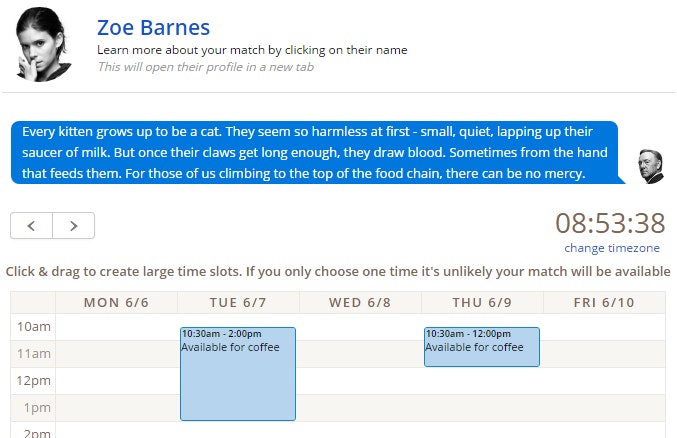Click the next week arrow button
This screenshot has width=677, height=438.
(73, 226)
